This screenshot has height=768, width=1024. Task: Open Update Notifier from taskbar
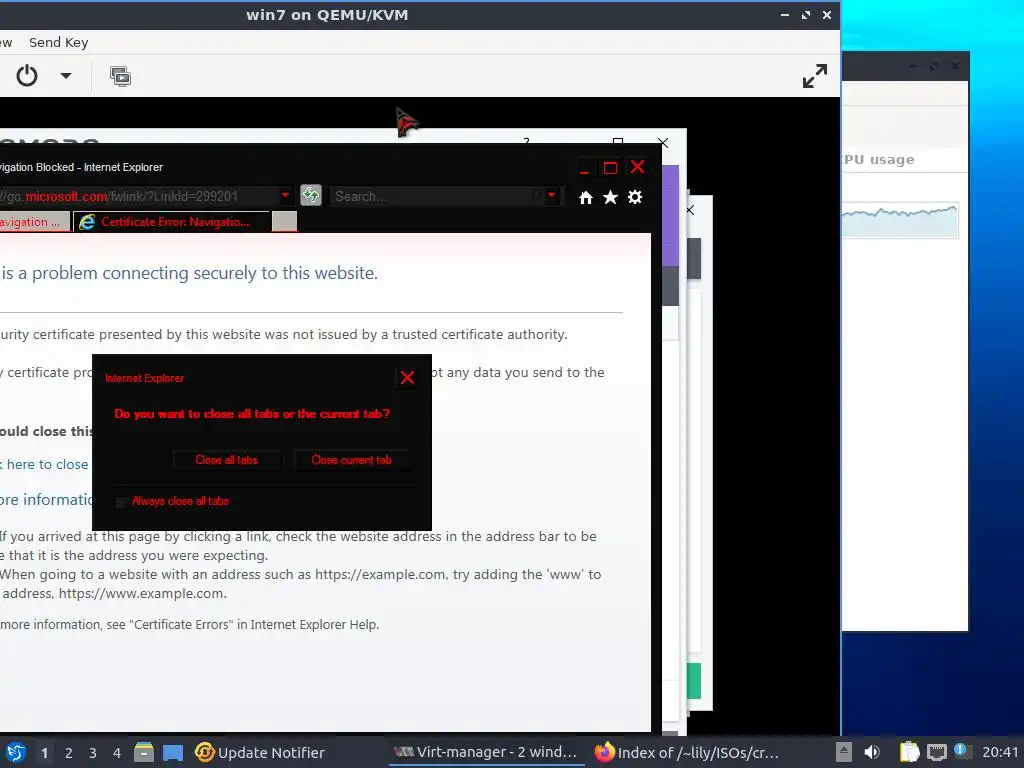coord(260,753)
